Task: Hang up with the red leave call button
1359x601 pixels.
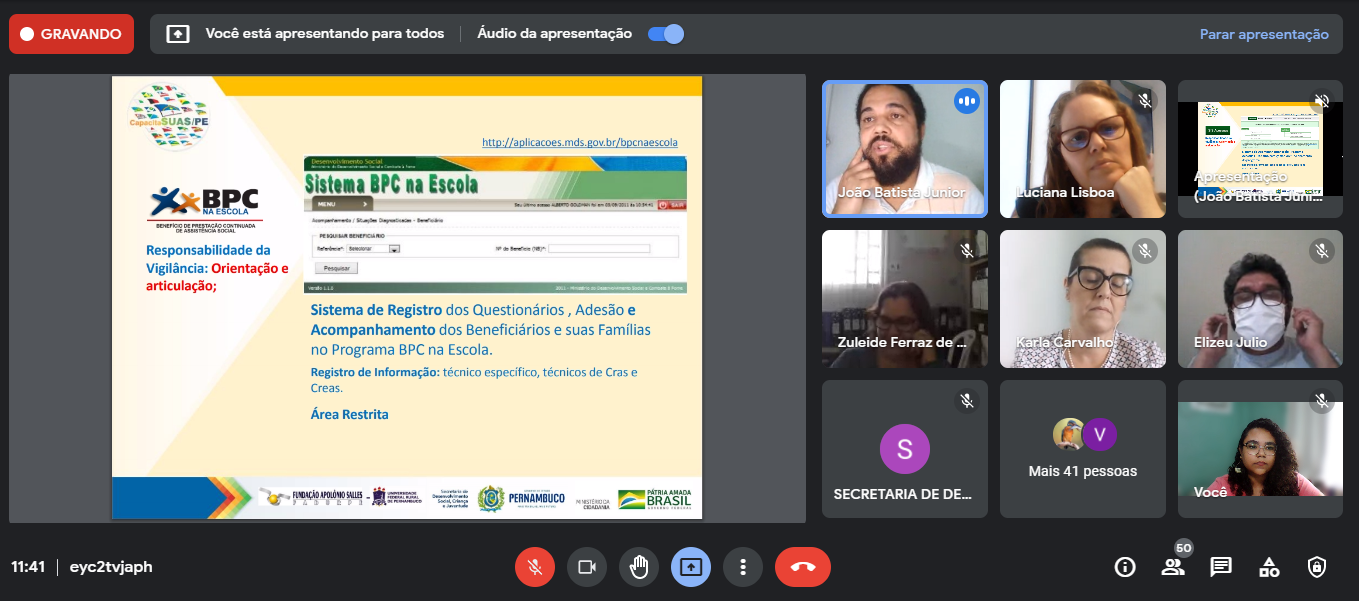Action: (x=802, y=567)
